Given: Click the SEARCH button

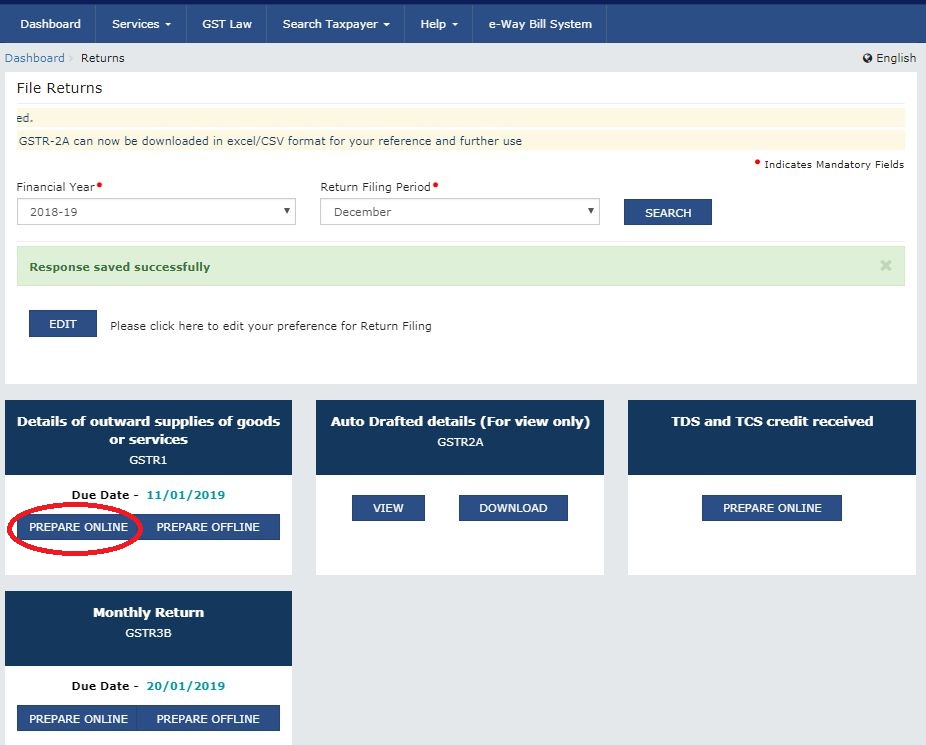Looking at the screenshot, I should pyautogui.click(x=667, y=213).
